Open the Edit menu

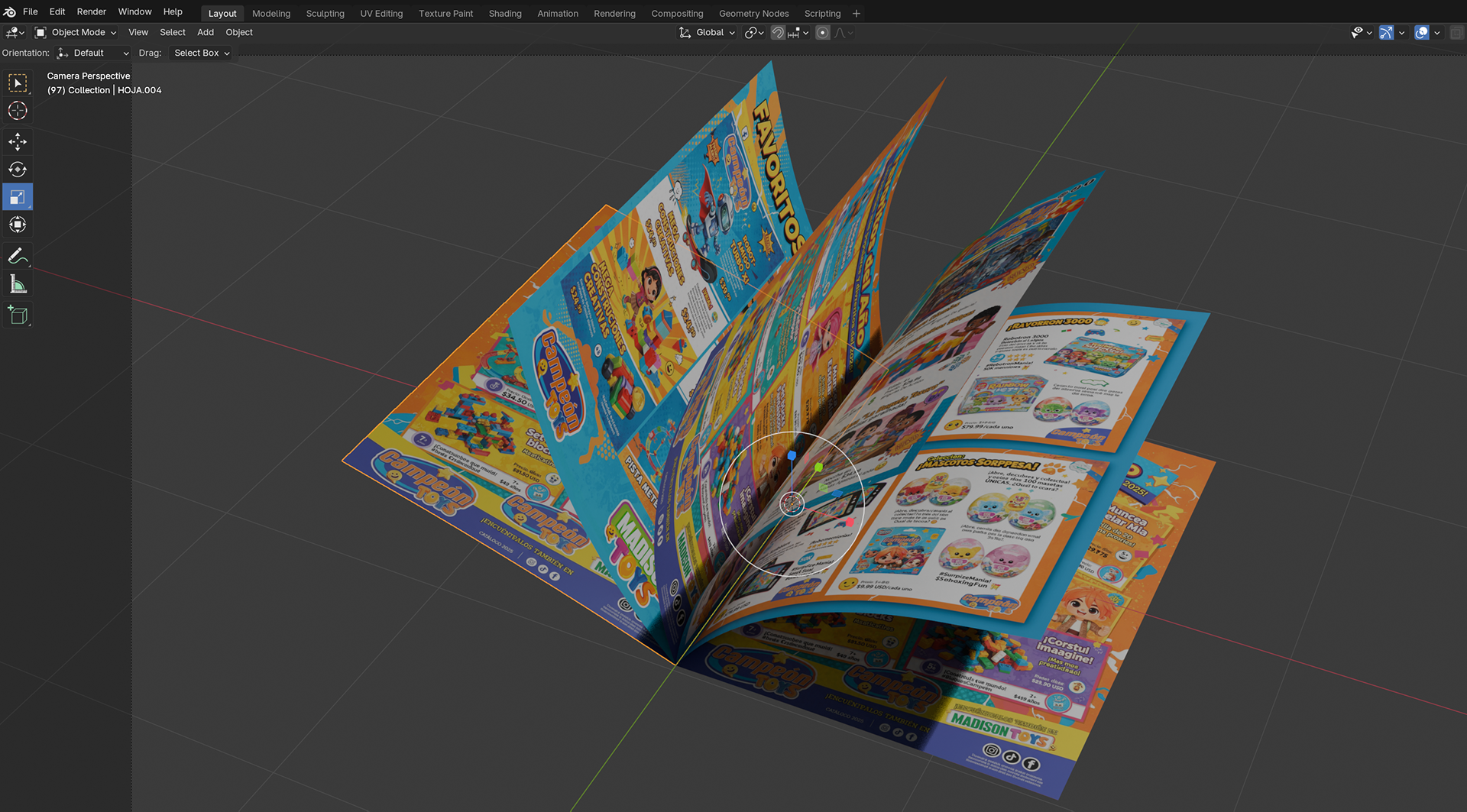pyautogui.click(x=57, y=12)
